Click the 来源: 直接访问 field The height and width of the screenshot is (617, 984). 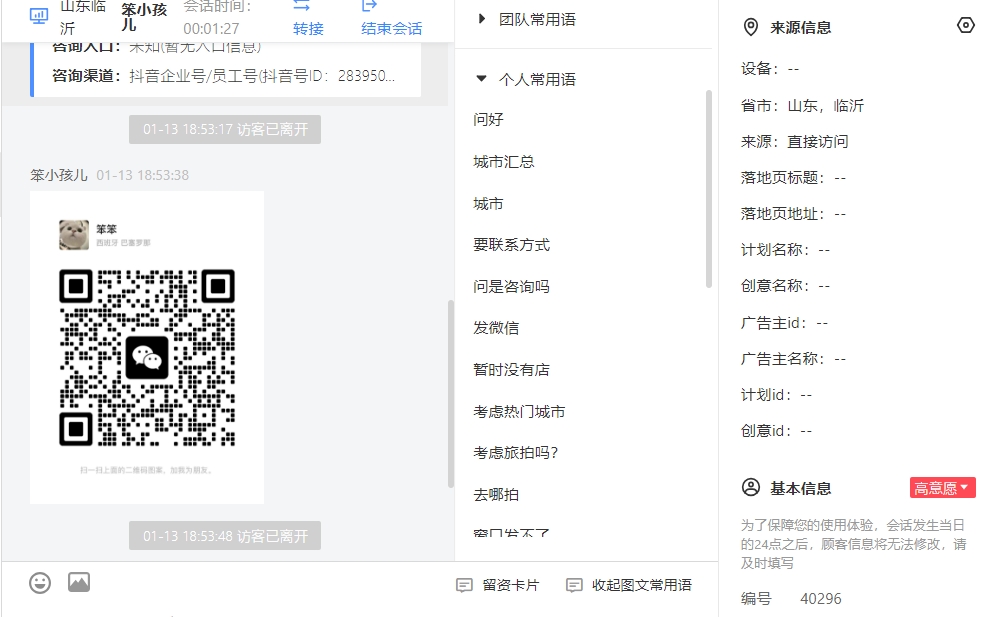pyautogui.click(x=794, y=142)
